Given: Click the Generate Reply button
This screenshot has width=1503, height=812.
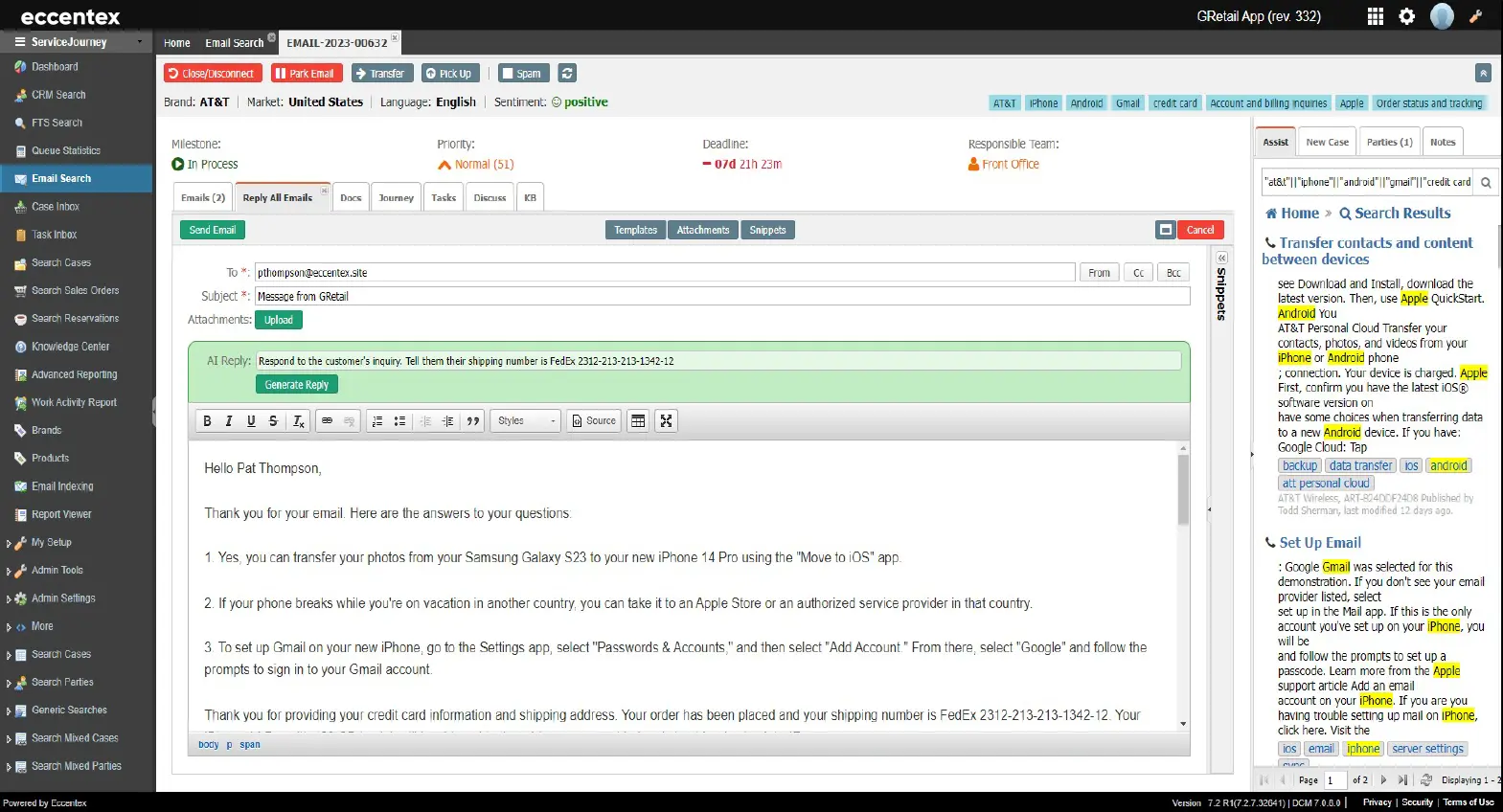Looking at the screenshot, I should (296, 385).
